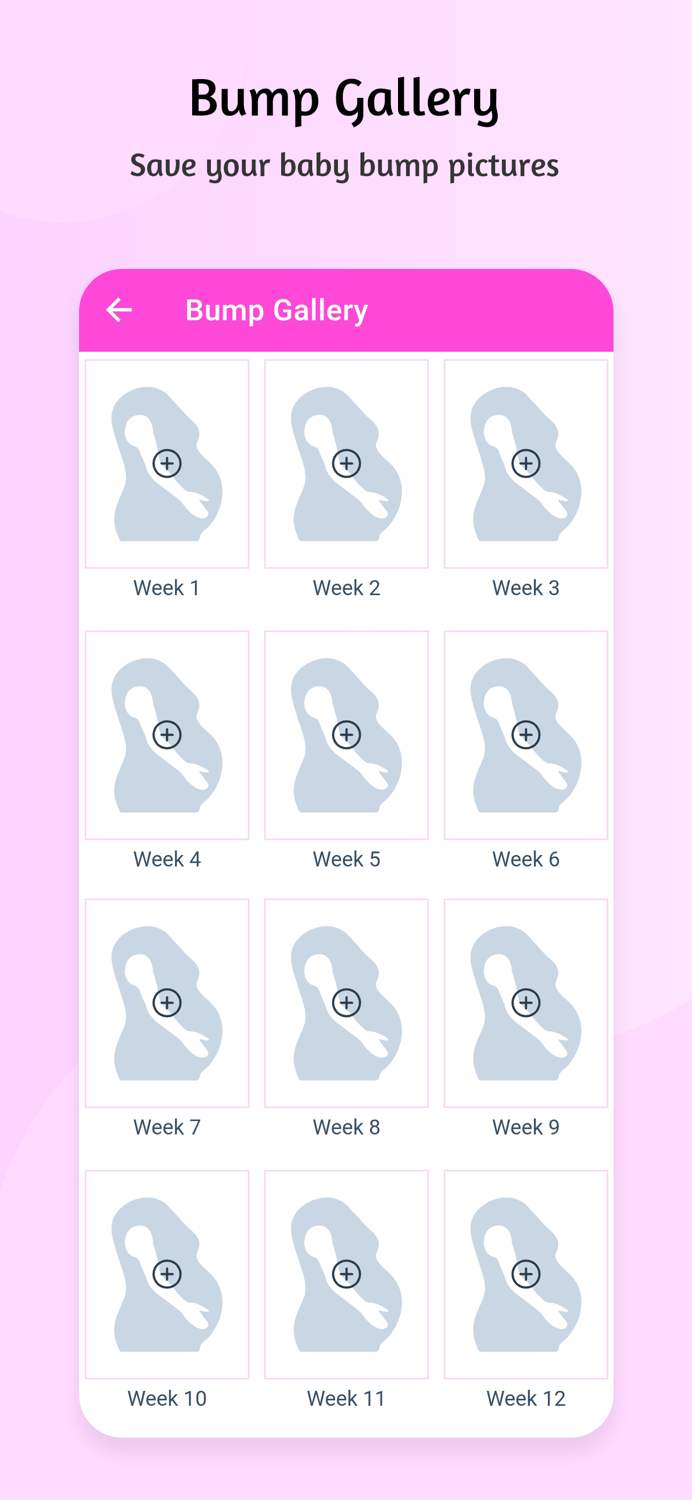Tap the plus icon on Week 3

pos(526,463)
